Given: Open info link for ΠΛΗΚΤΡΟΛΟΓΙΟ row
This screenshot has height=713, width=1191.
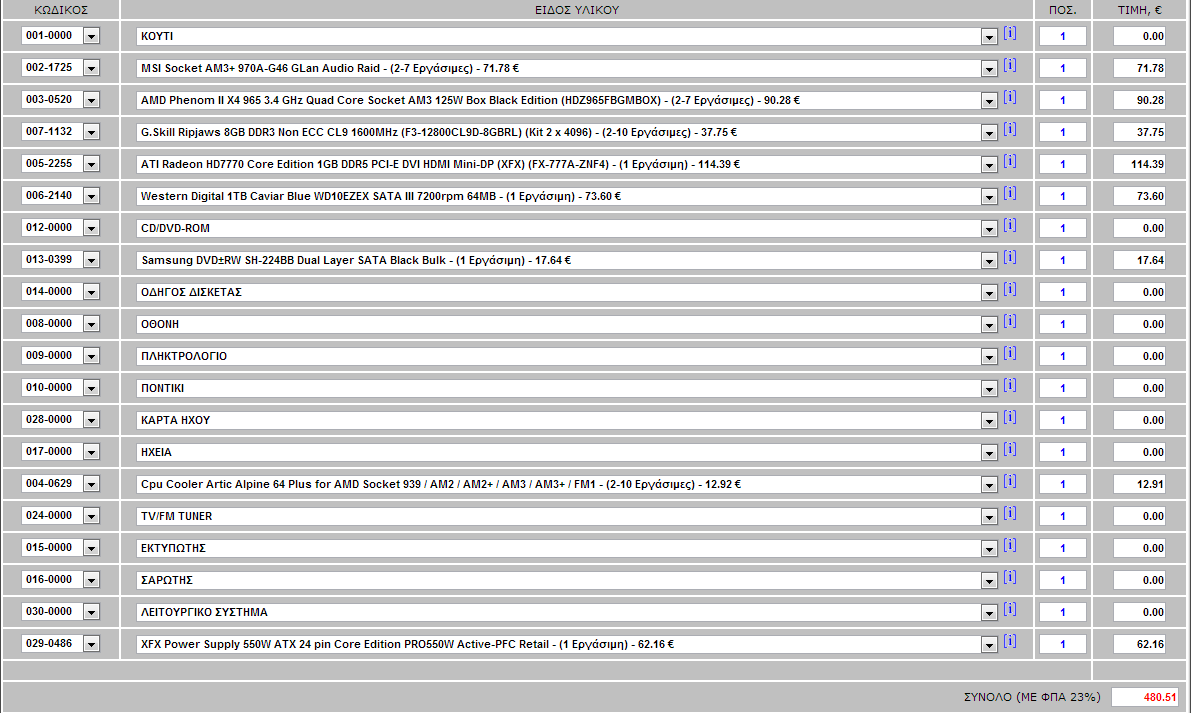Looking at the screenshot, I should (x=1009, y=353).
